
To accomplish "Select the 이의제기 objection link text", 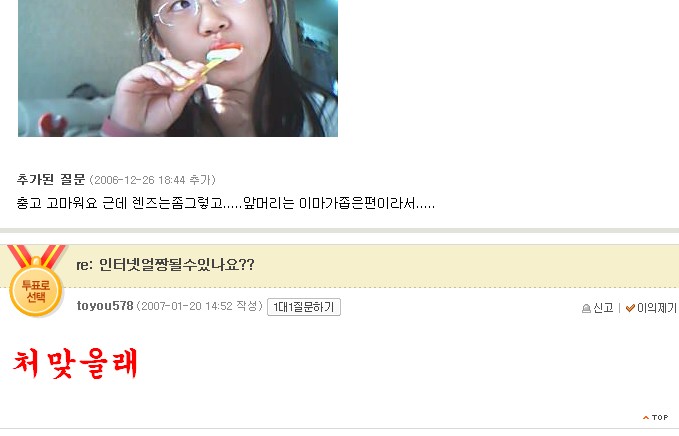I will point(656,308).
